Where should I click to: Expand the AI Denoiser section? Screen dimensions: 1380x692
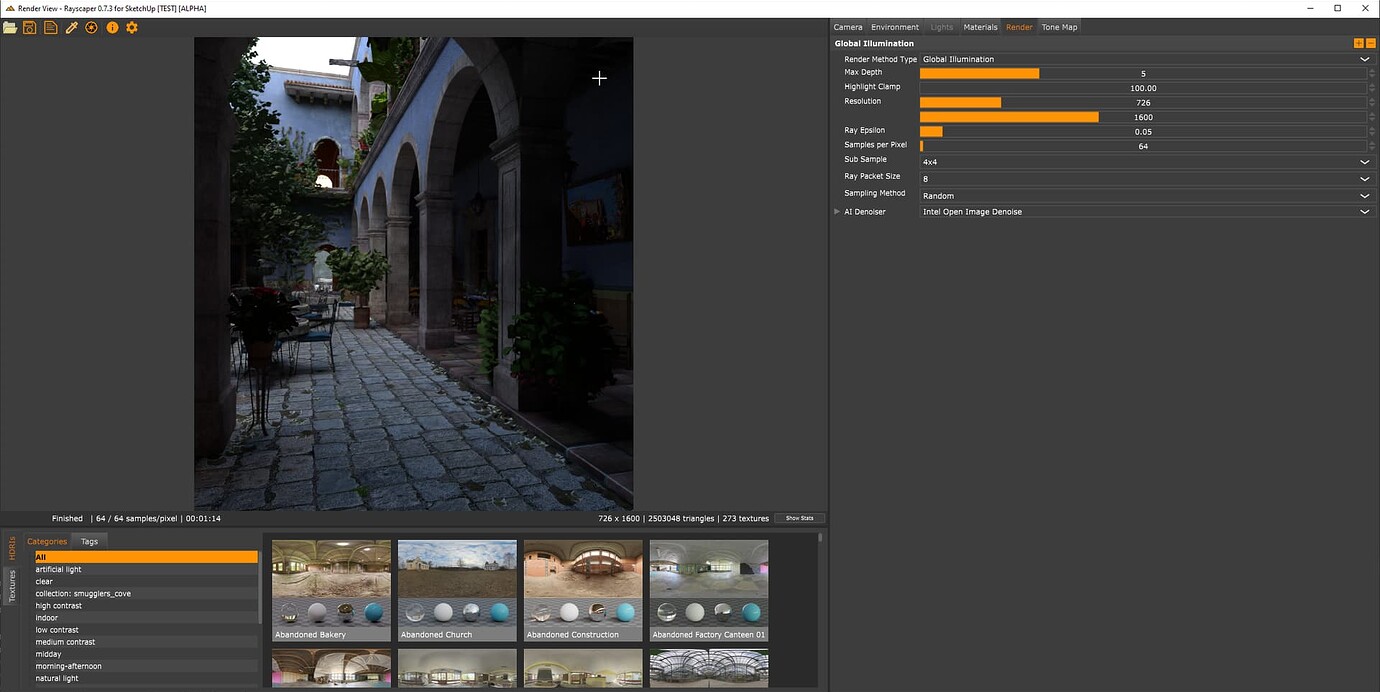(x=837, y=211)
